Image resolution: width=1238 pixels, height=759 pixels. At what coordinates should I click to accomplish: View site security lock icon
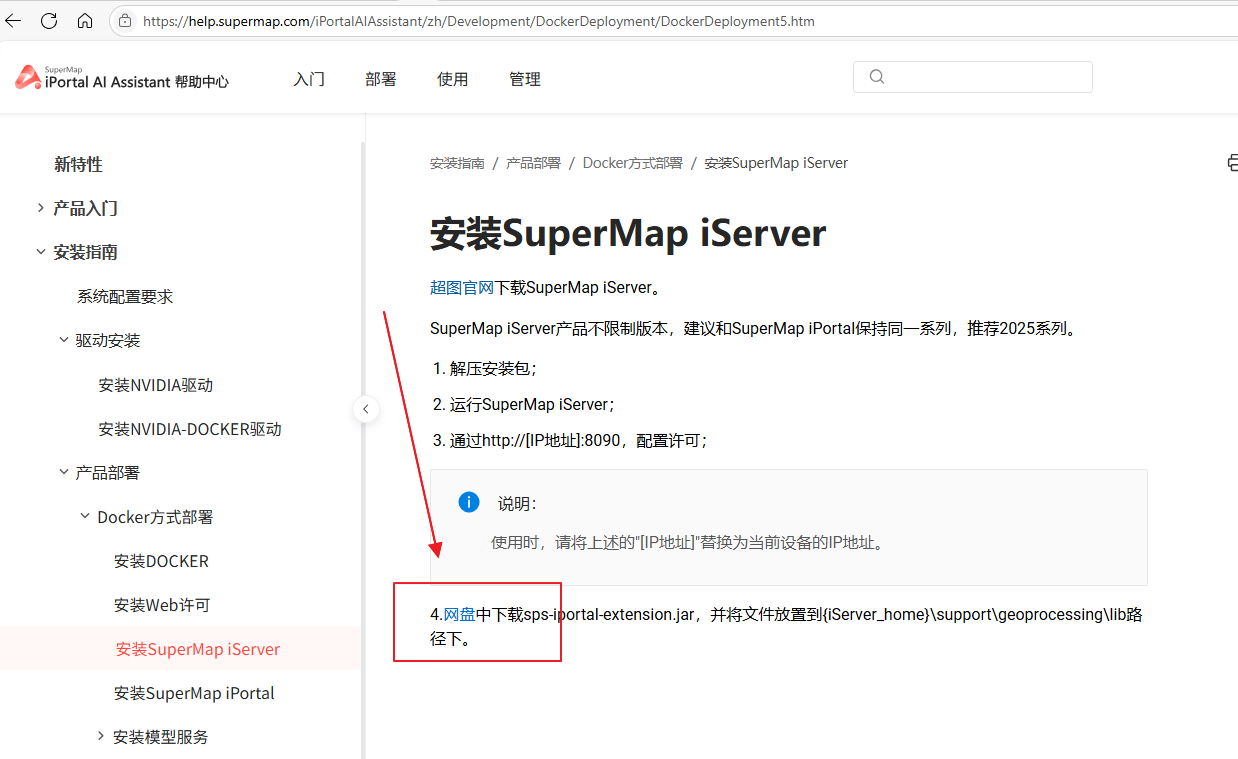[x=125, y=20]
